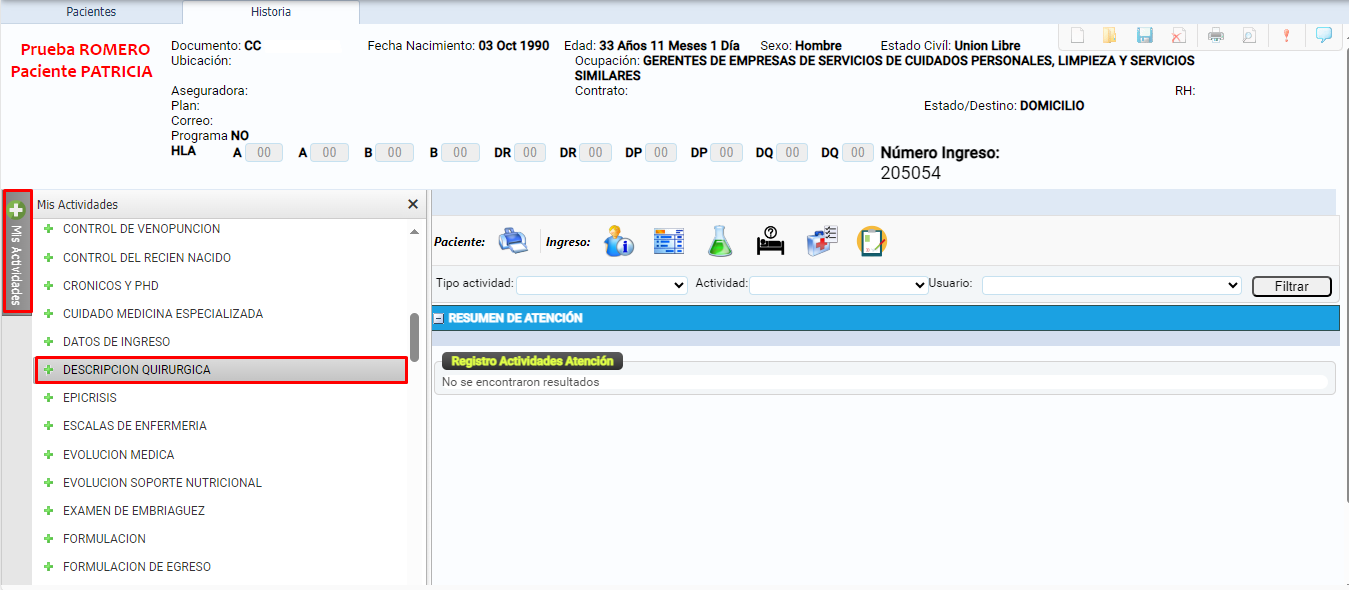The height and width of the screenshot is (590, 1349).
Task: Click the save diskette icon
Action: (x=1144, y=35)
